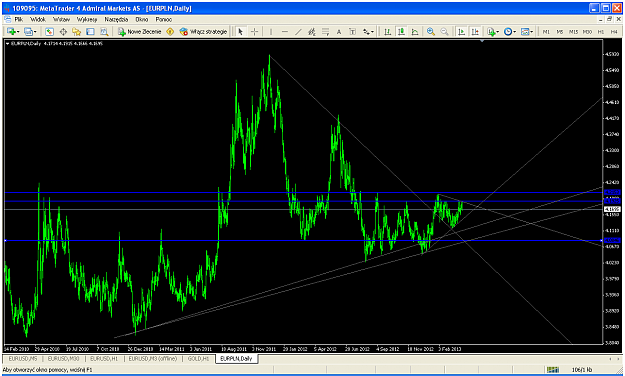Select the EURPLN,Daily chart tab
The height and width of the screenshot is (376, 625).
[236, 358]
